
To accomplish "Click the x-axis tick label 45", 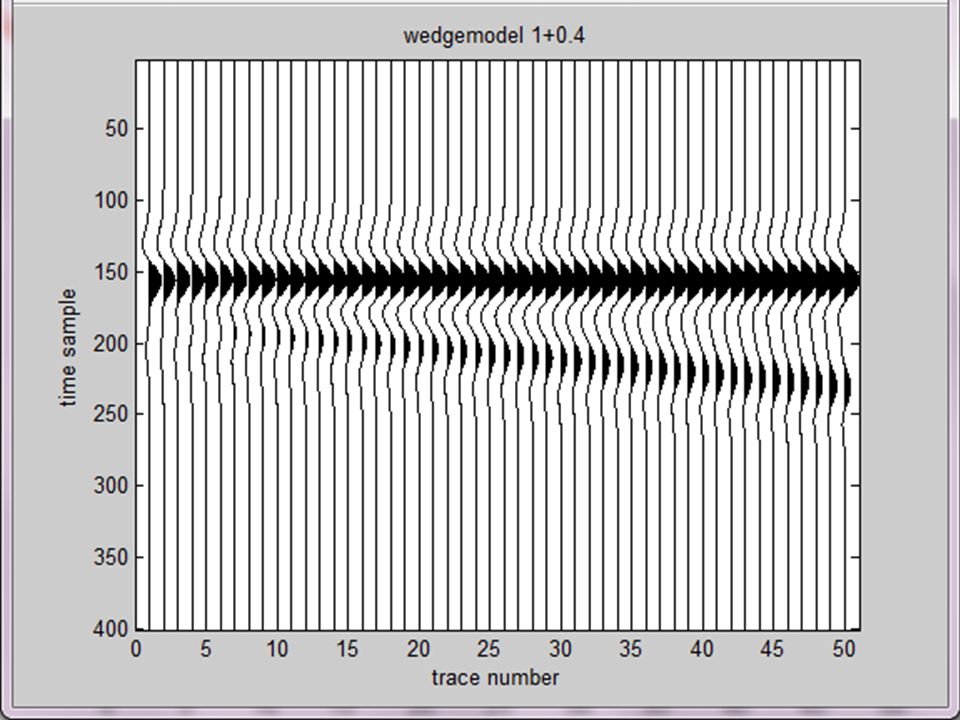I will point(773,649).
